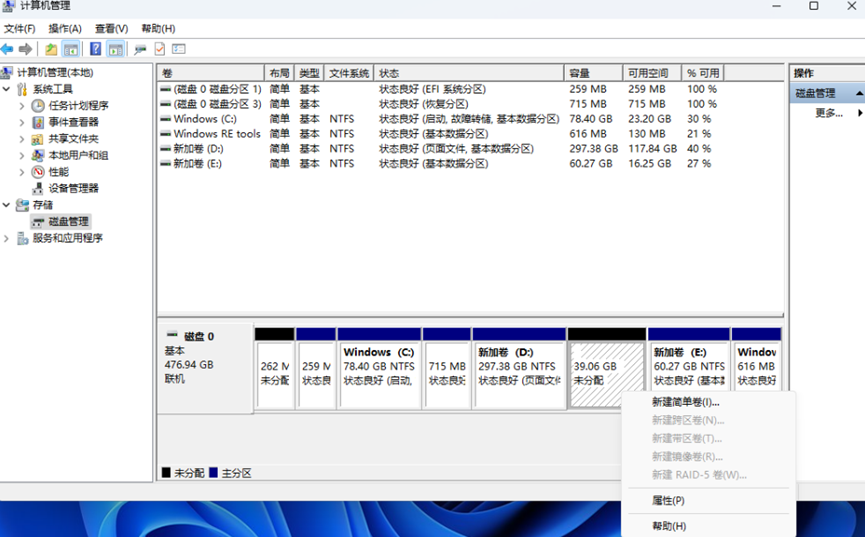The height and width of the screenshot is (537, 865).
Task: Open the 查看(V) menu
Action: (x=111, y=29)
